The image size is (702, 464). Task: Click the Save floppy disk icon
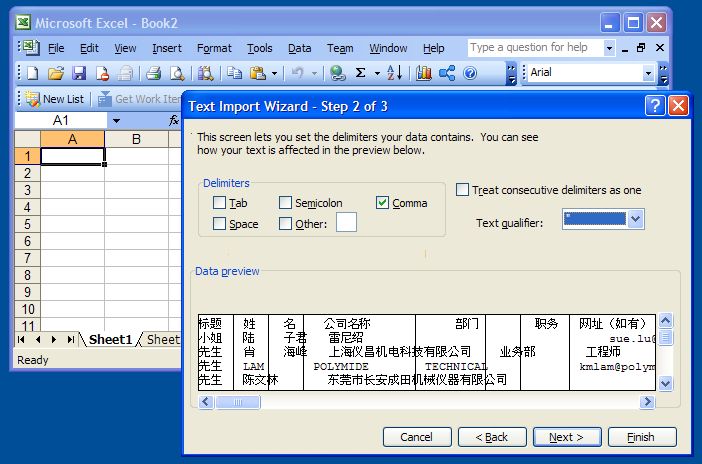[79, 73]
